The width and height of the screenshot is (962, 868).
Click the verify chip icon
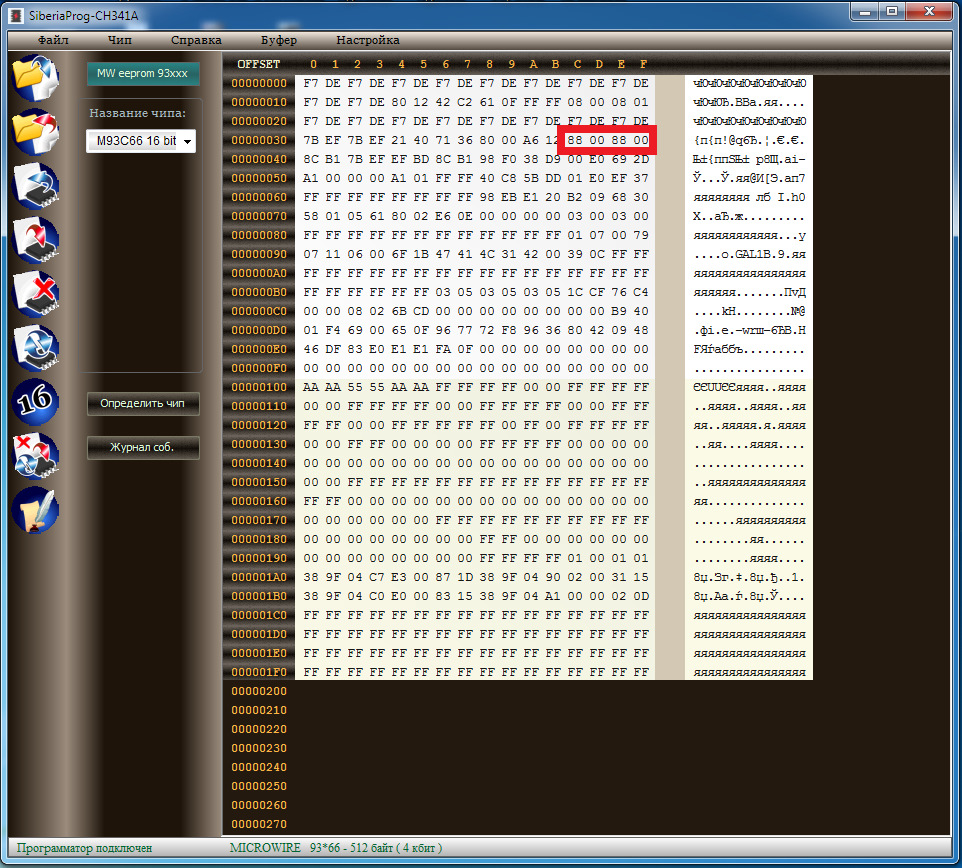[35, 348]
